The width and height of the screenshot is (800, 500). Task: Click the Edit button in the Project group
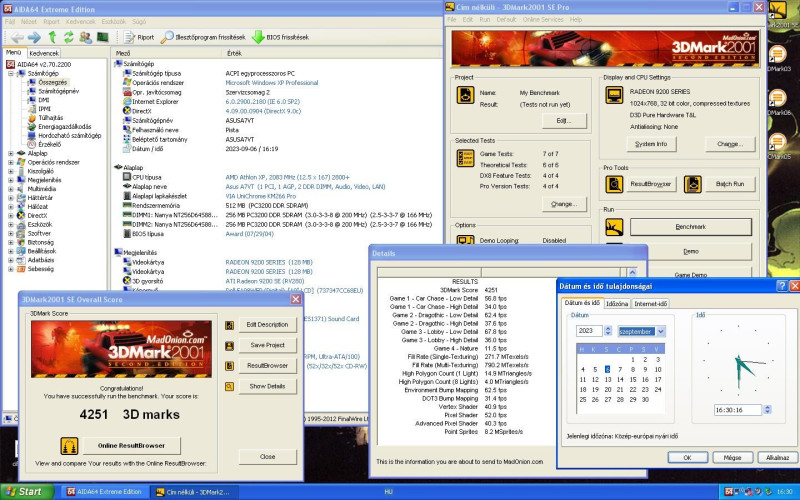coord(564,121)
